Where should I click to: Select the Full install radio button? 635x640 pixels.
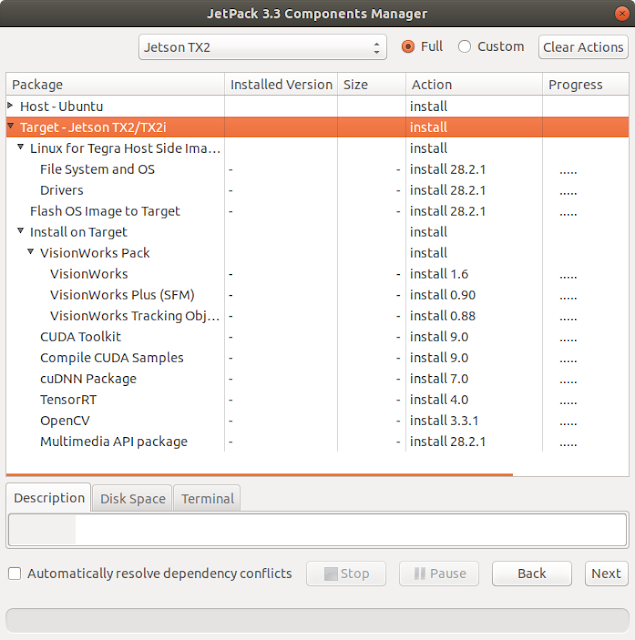tap(408, 47)
